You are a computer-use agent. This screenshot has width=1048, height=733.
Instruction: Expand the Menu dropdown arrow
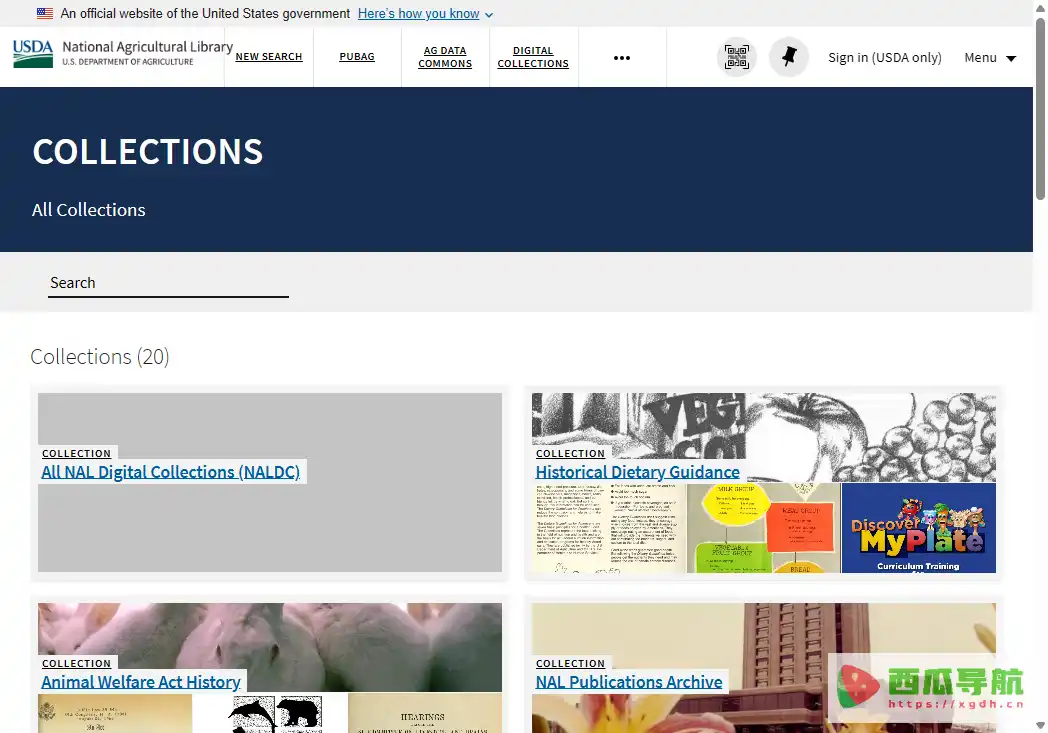click(1011, 59)
